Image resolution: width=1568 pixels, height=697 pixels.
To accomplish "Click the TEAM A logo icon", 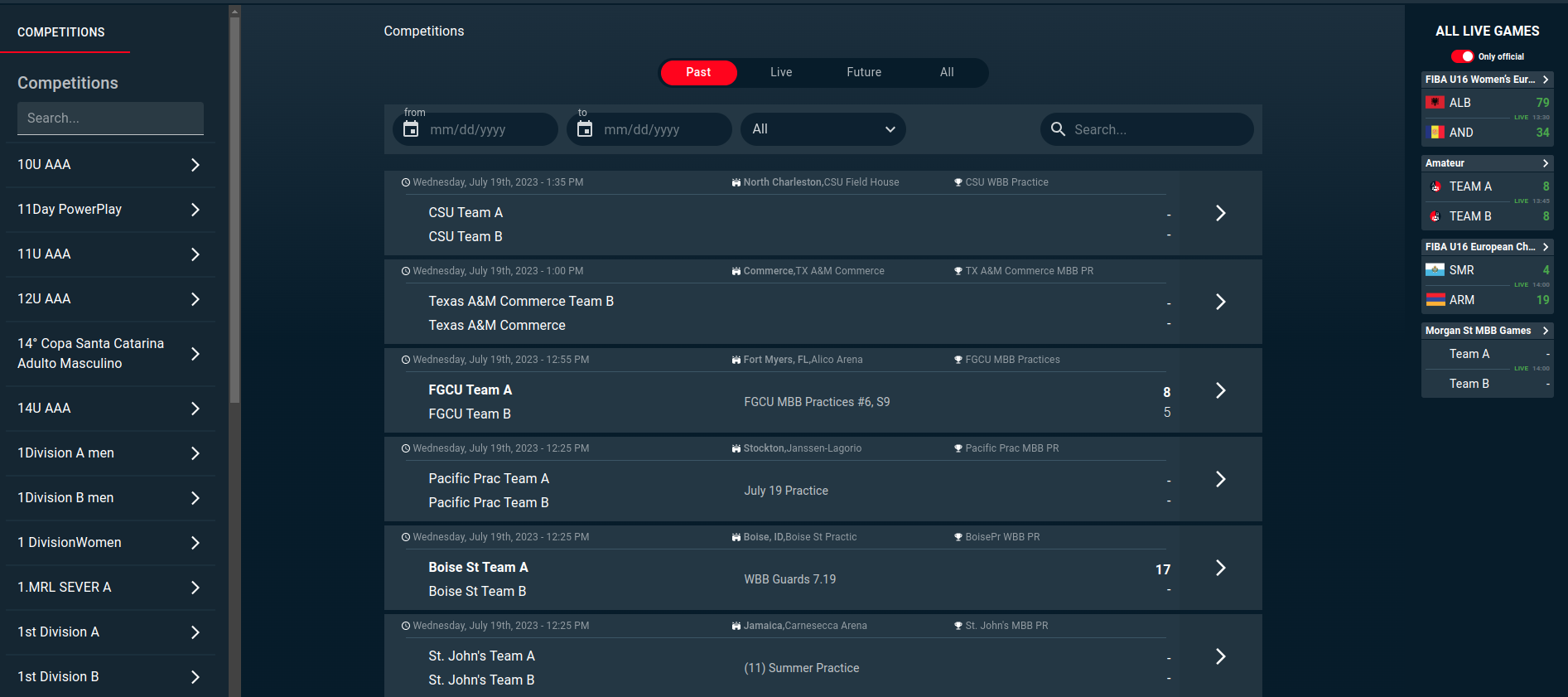I will [1435, 186].
